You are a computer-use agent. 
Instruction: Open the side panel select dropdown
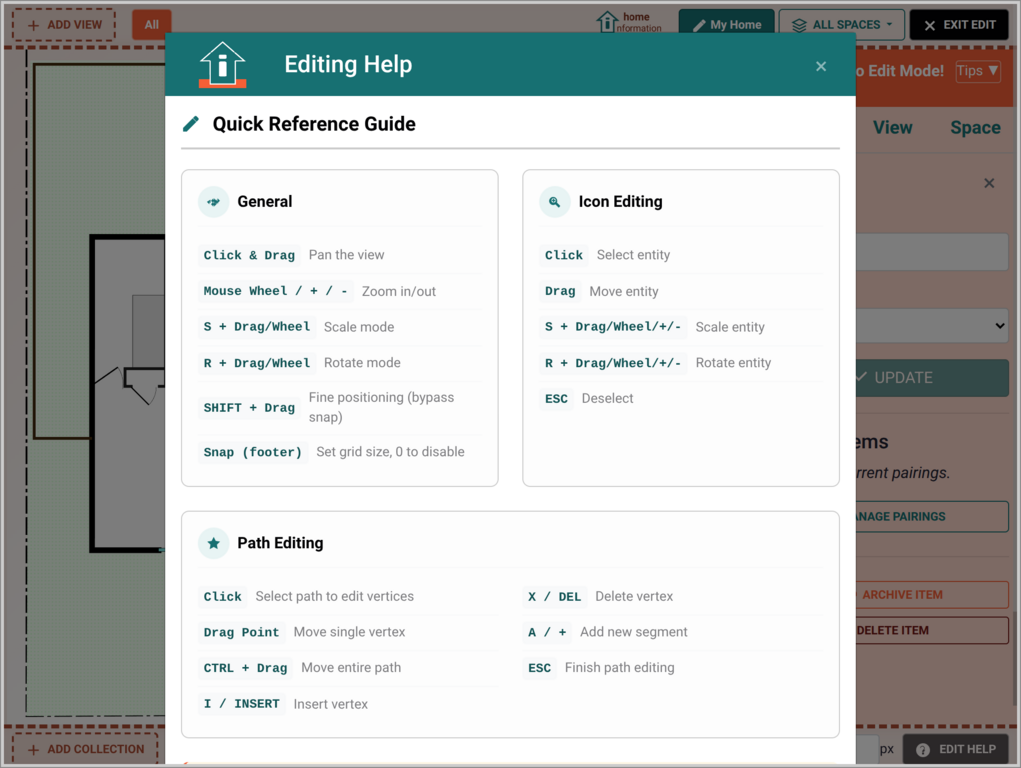(x=932, y=325)
